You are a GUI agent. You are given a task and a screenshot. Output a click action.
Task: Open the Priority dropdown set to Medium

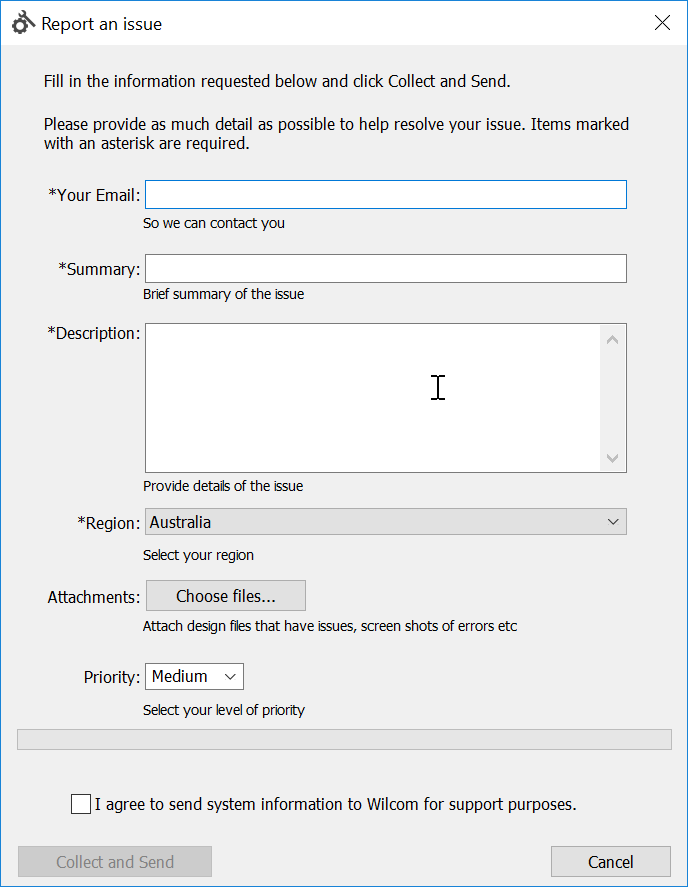tap(194, 677)
